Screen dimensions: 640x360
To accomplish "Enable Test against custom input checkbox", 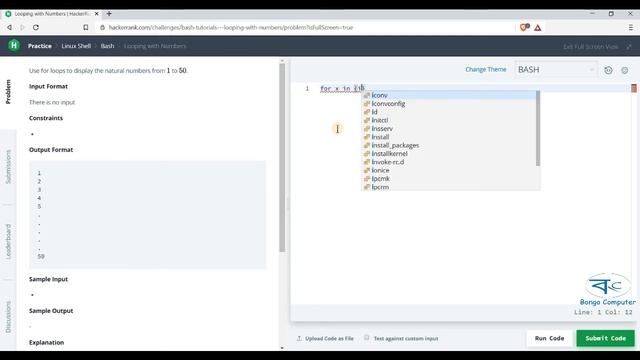I will (367, 338).
